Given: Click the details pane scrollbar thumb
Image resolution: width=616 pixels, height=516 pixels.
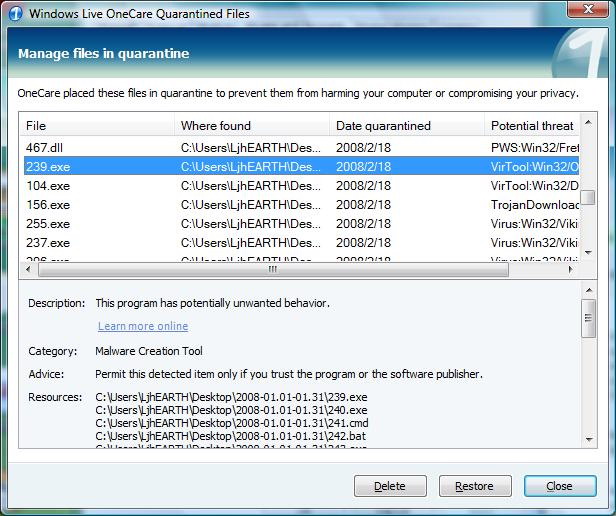Looking at the screenshot, I should click(x=588, y=318).
